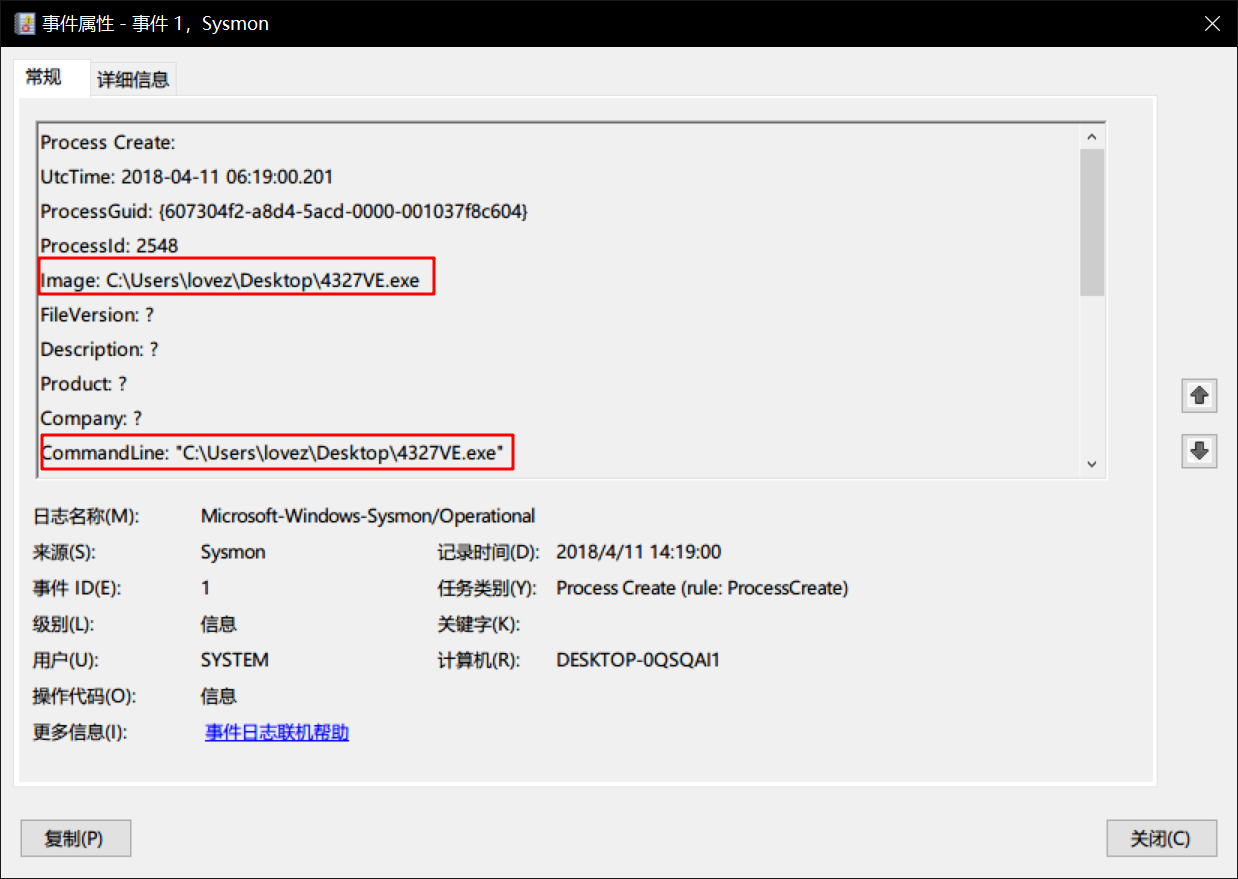Select the 'Process Create:' line
1238x879 pixels.
108,143
